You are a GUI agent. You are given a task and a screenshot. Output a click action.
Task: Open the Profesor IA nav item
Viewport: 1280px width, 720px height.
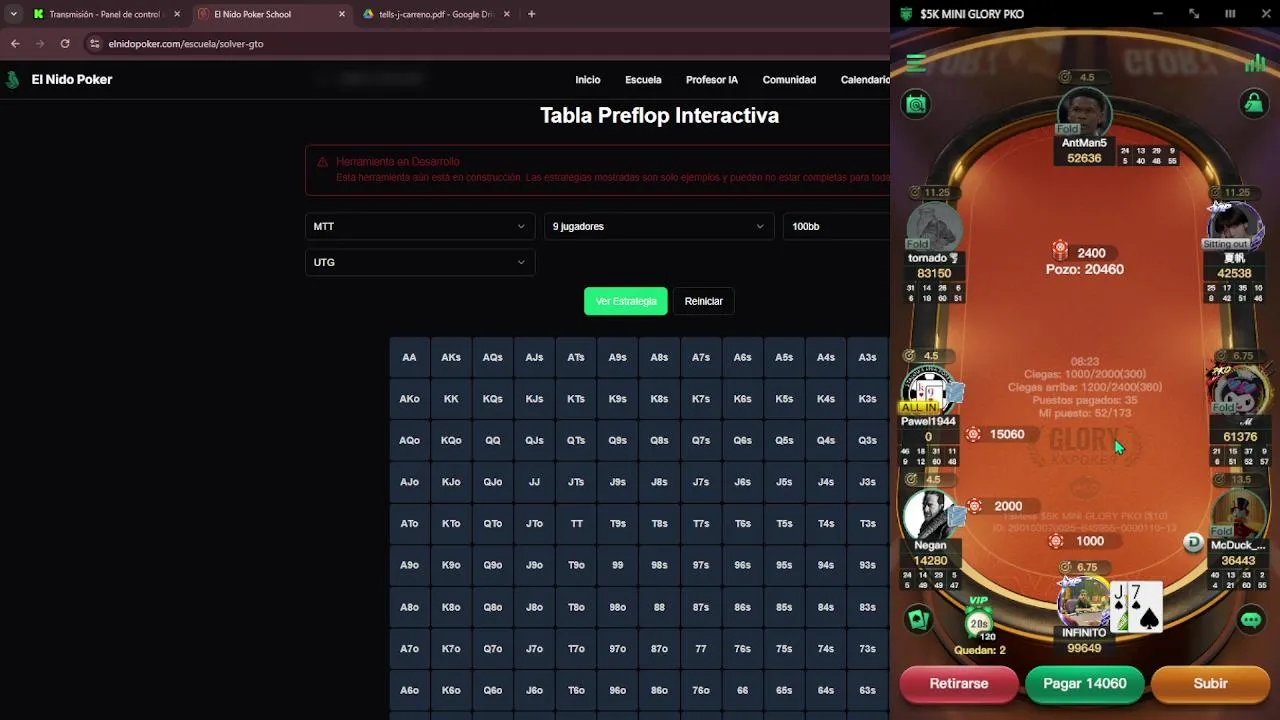(712, 80)
